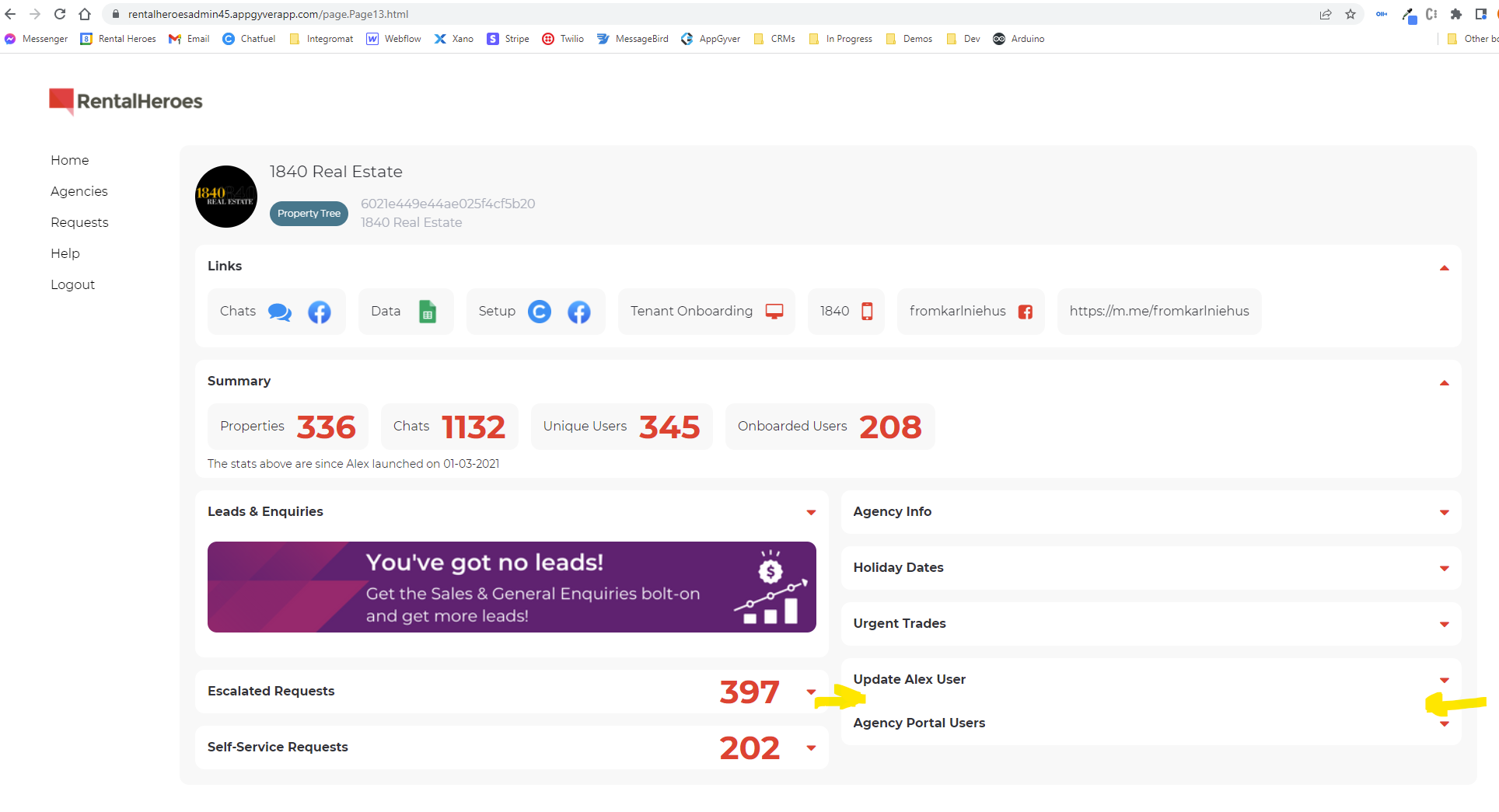Click the Property Tree badge button
The image size is (1499, 812).
click(x=309, y=214)
